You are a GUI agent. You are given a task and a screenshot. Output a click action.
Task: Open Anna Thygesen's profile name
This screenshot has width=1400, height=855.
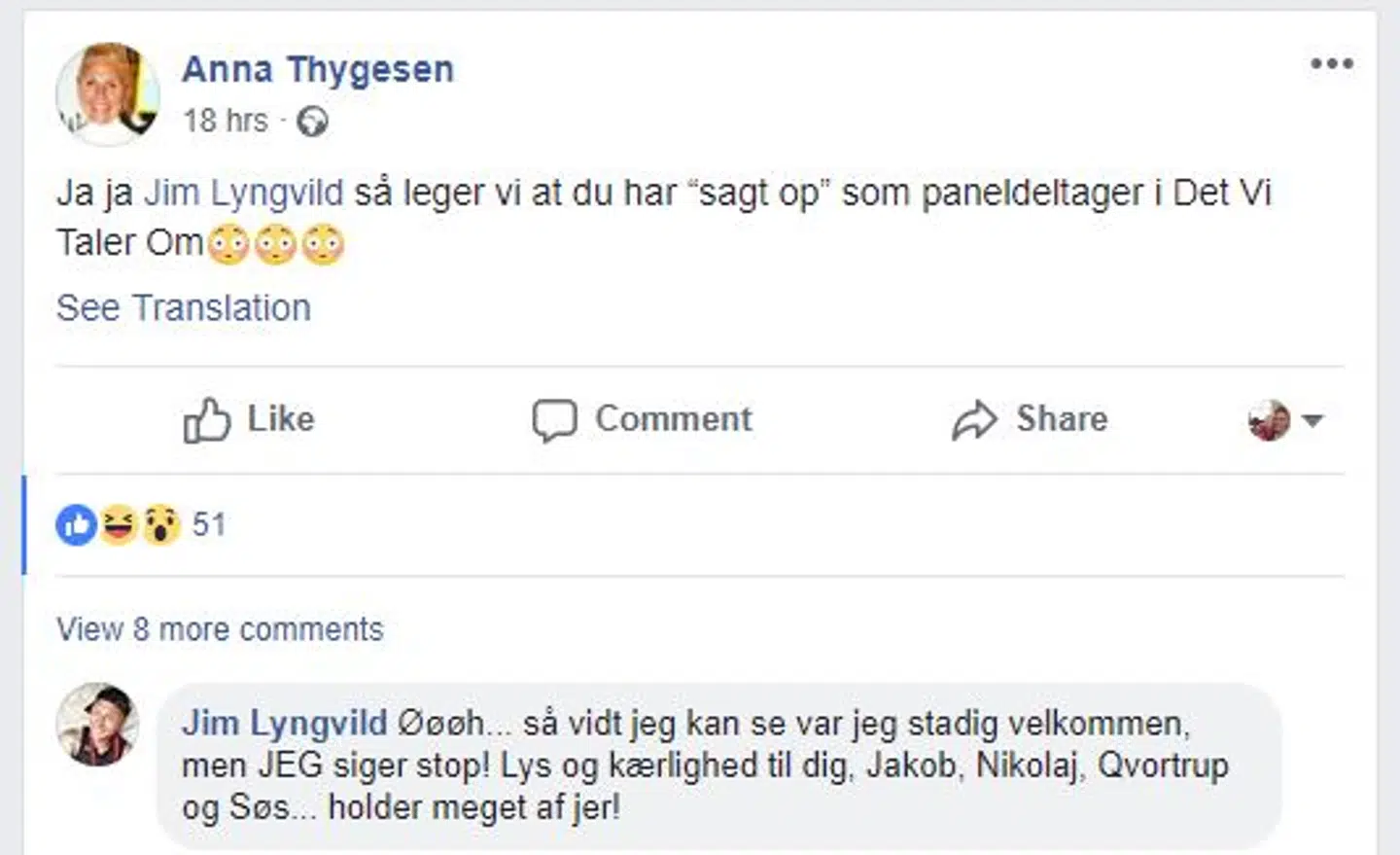(x=317, y=68)
